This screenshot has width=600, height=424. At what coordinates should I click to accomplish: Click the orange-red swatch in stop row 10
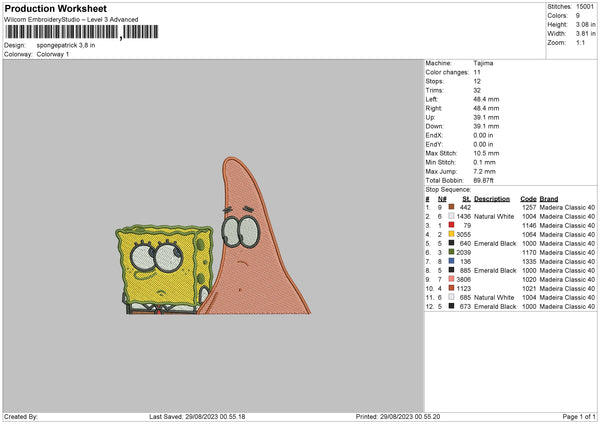point(452,288)
